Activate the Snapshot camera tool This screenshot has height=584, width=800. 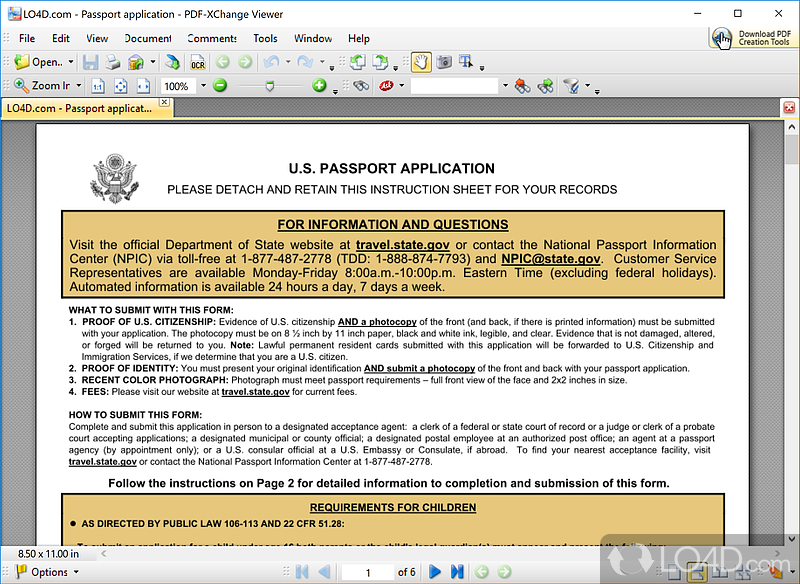coord(444,62)
